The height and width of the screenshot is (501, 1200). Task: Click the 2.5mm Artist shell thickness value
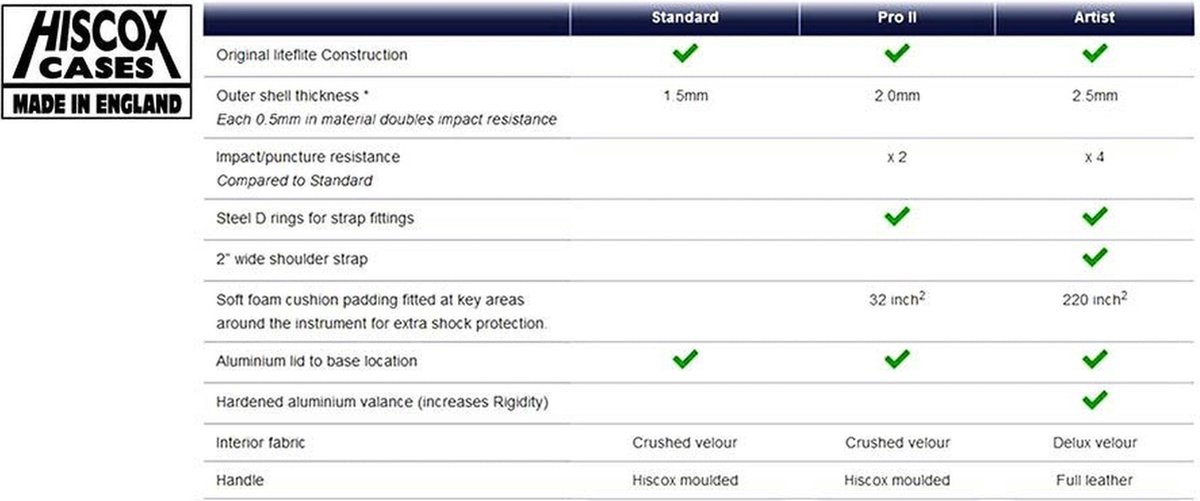pos(1094,97)
